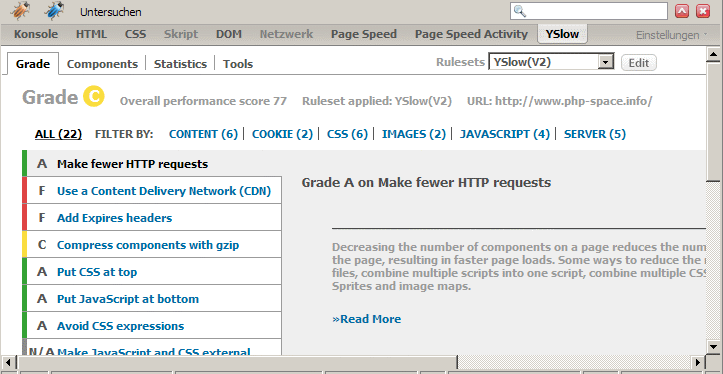
Task: Click the Untersuchen inspect button
Action: pos(111,12)
